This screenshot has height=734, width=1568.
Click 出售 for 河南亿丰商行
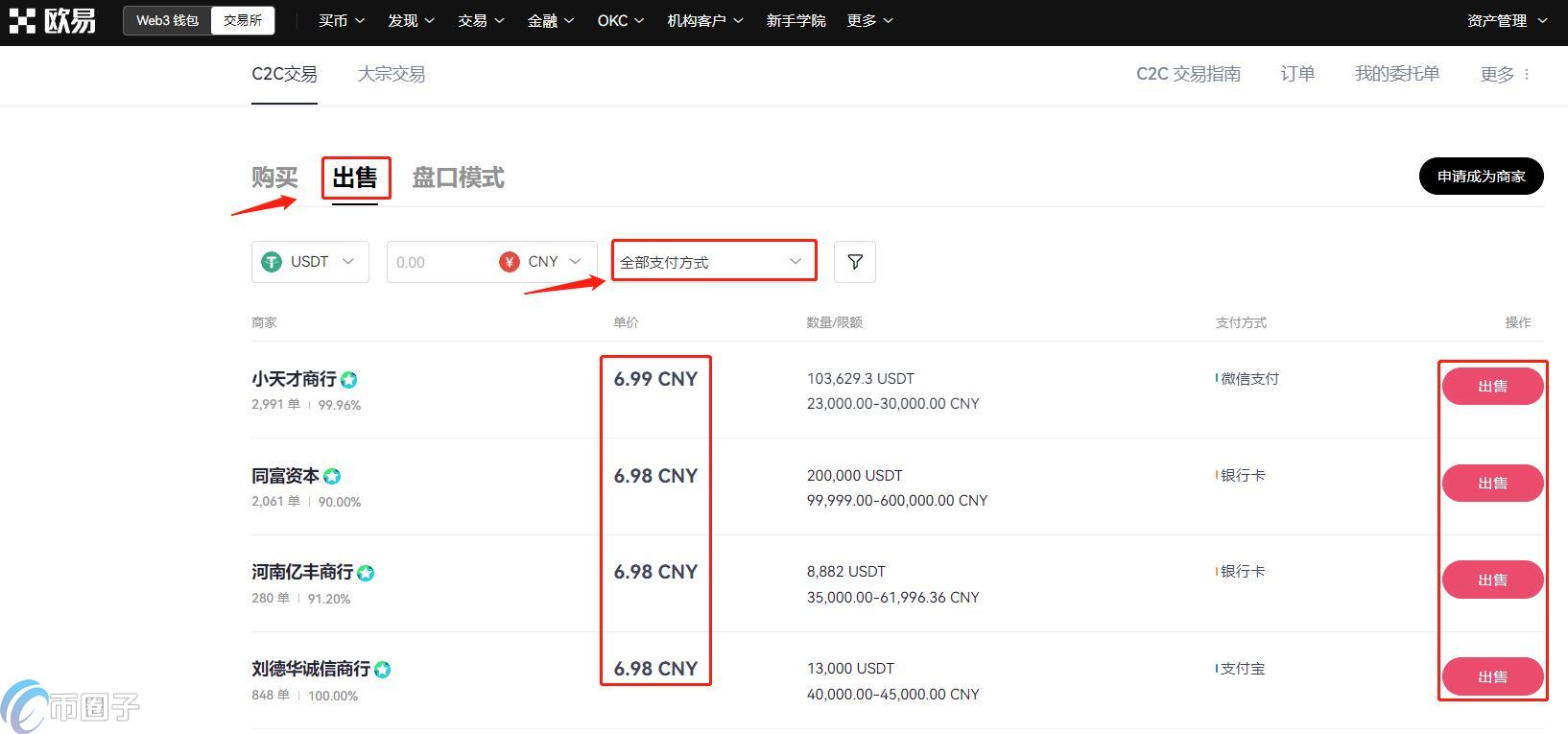[1492, 580]
